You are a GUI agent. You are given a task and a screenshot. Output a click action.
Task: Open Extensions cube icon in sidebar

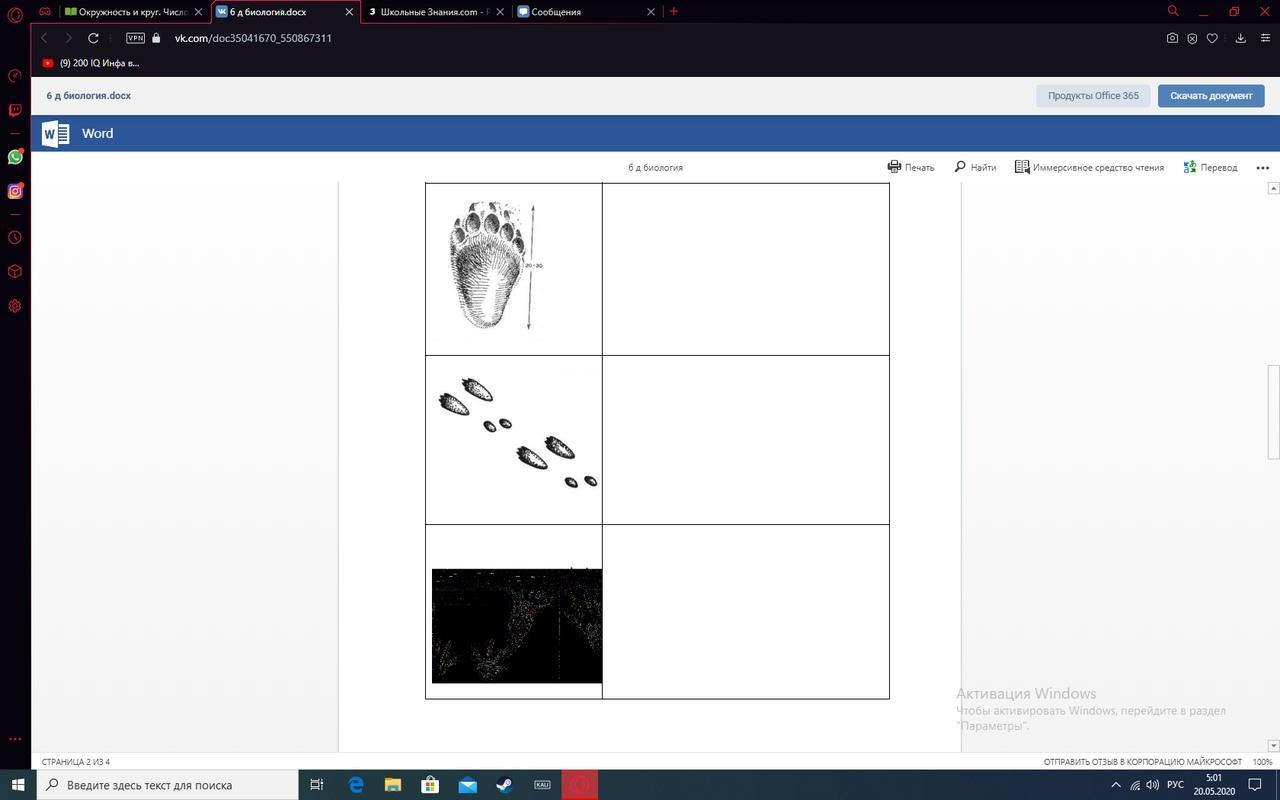(x=15, y=271)
